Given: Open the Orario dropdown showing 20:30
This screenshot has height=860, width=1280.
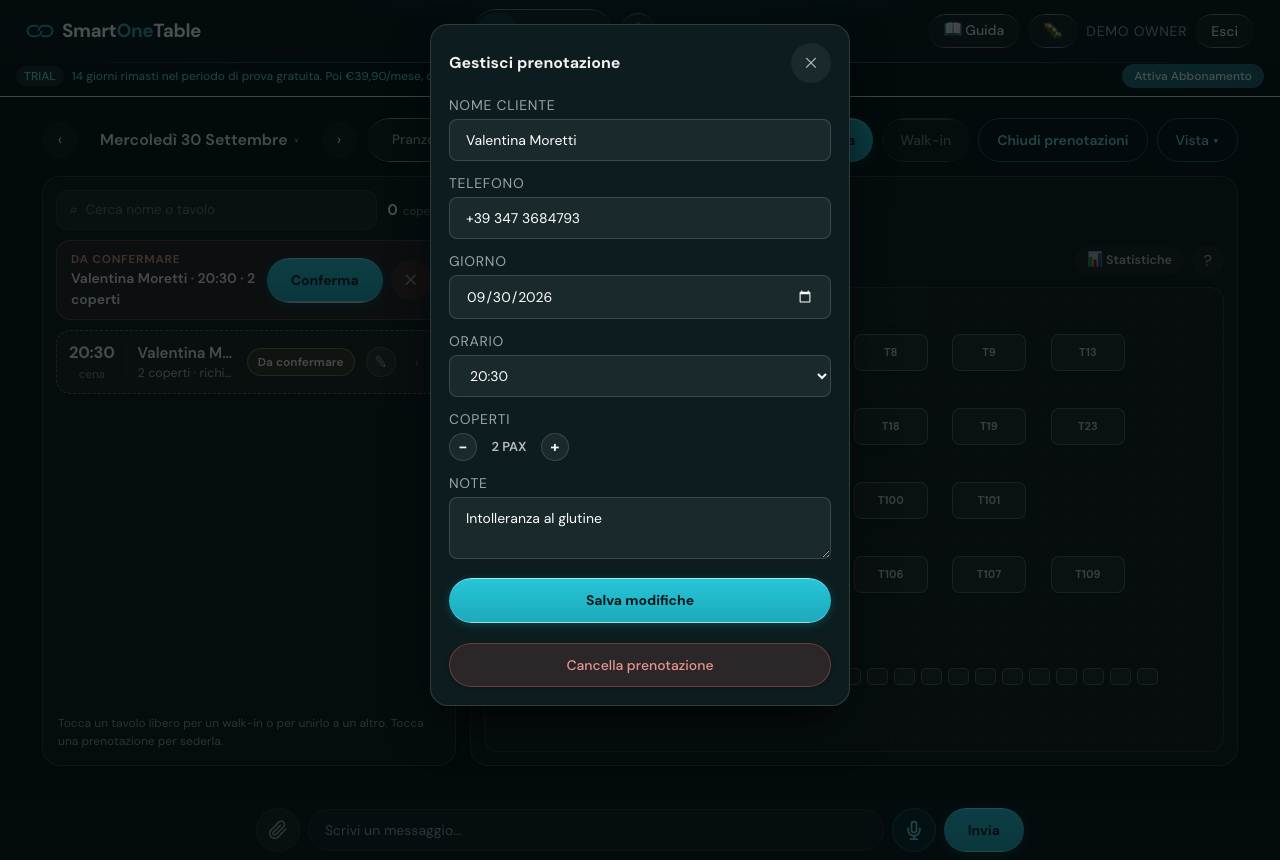Looking at the screenshot, I should click(640, 376).
